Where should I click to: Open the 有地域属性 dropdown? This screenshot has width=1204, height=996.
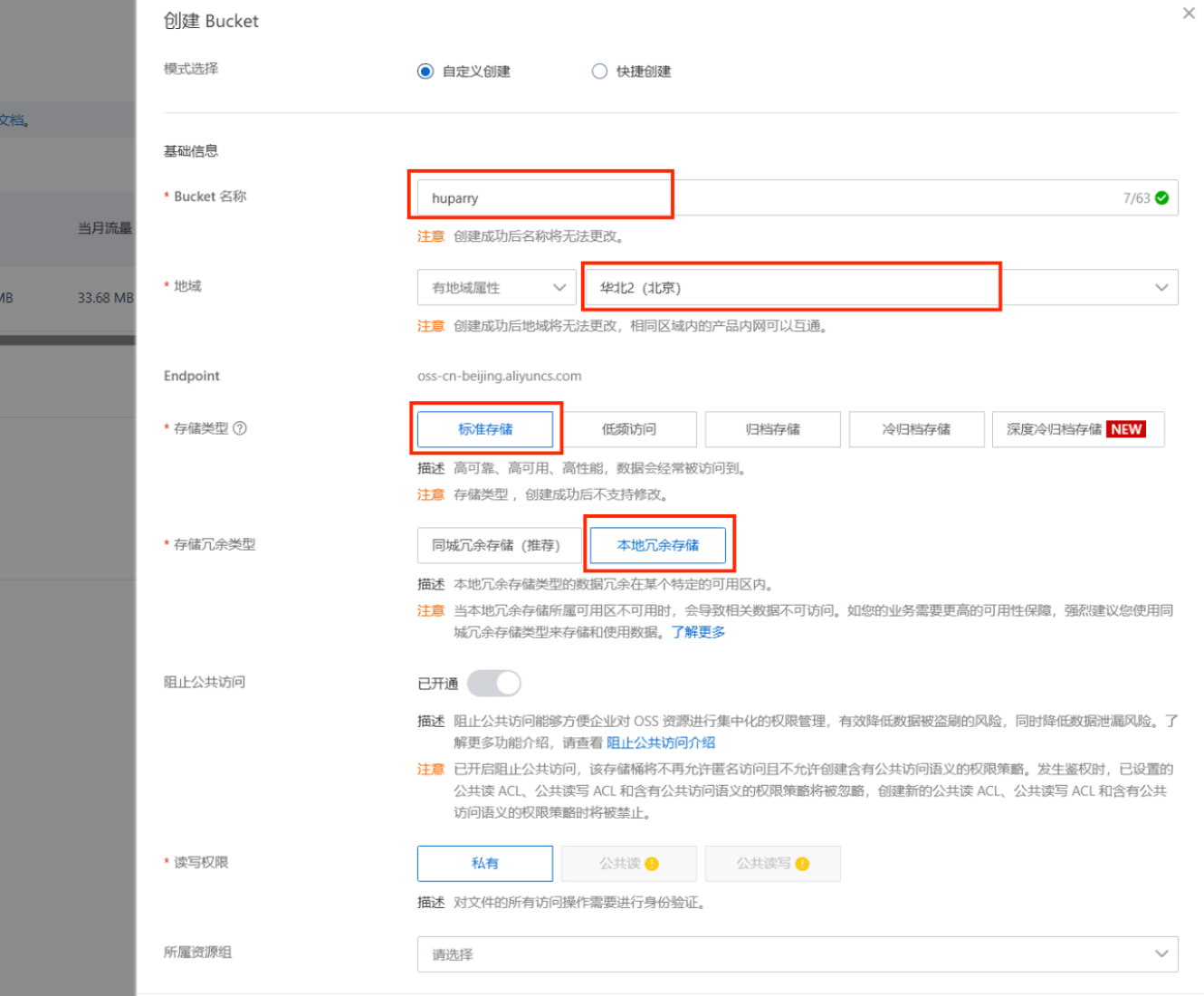point(497,288)
